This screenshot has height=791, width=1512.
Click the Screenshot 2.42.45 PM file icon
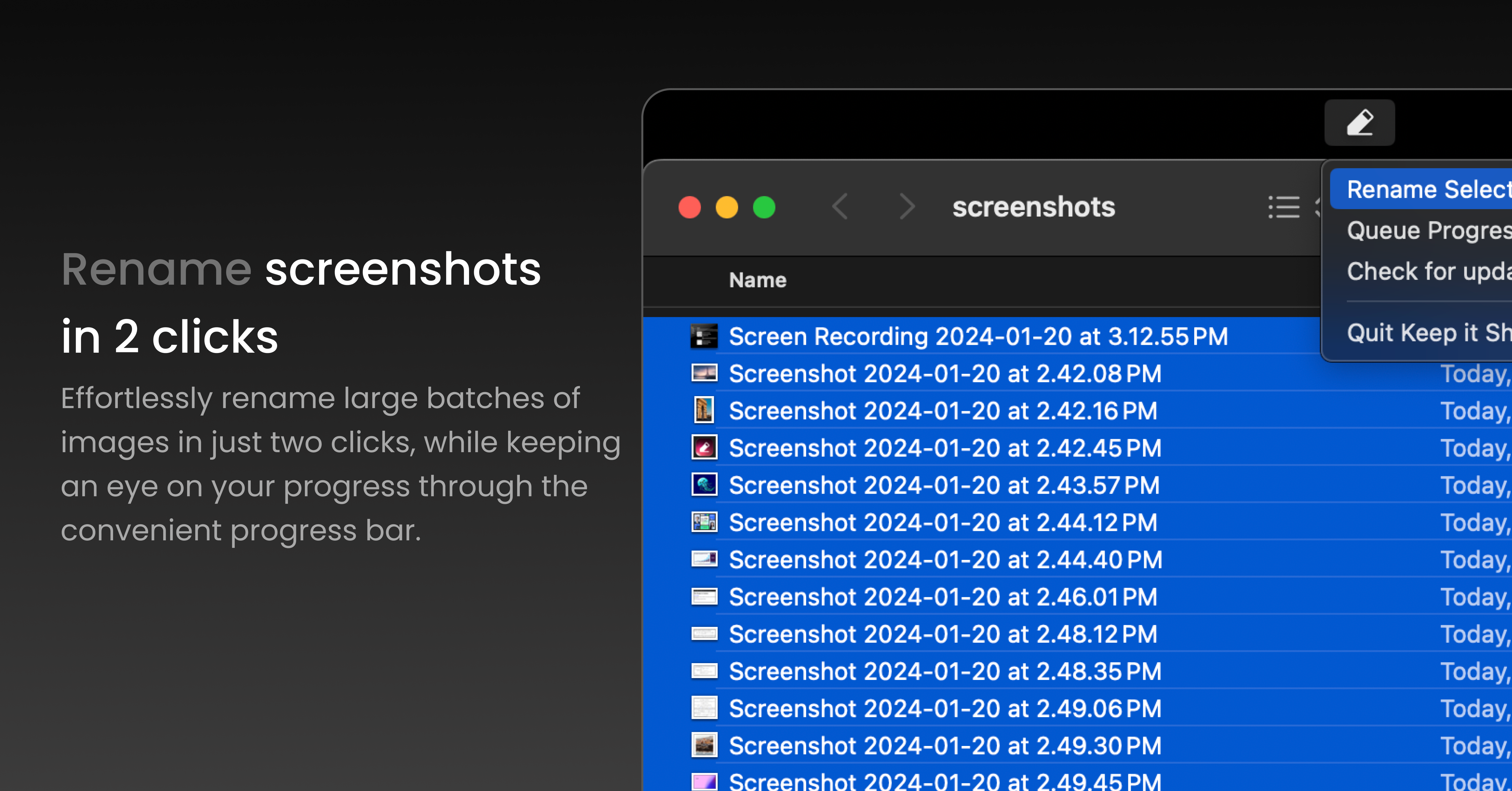704,448
